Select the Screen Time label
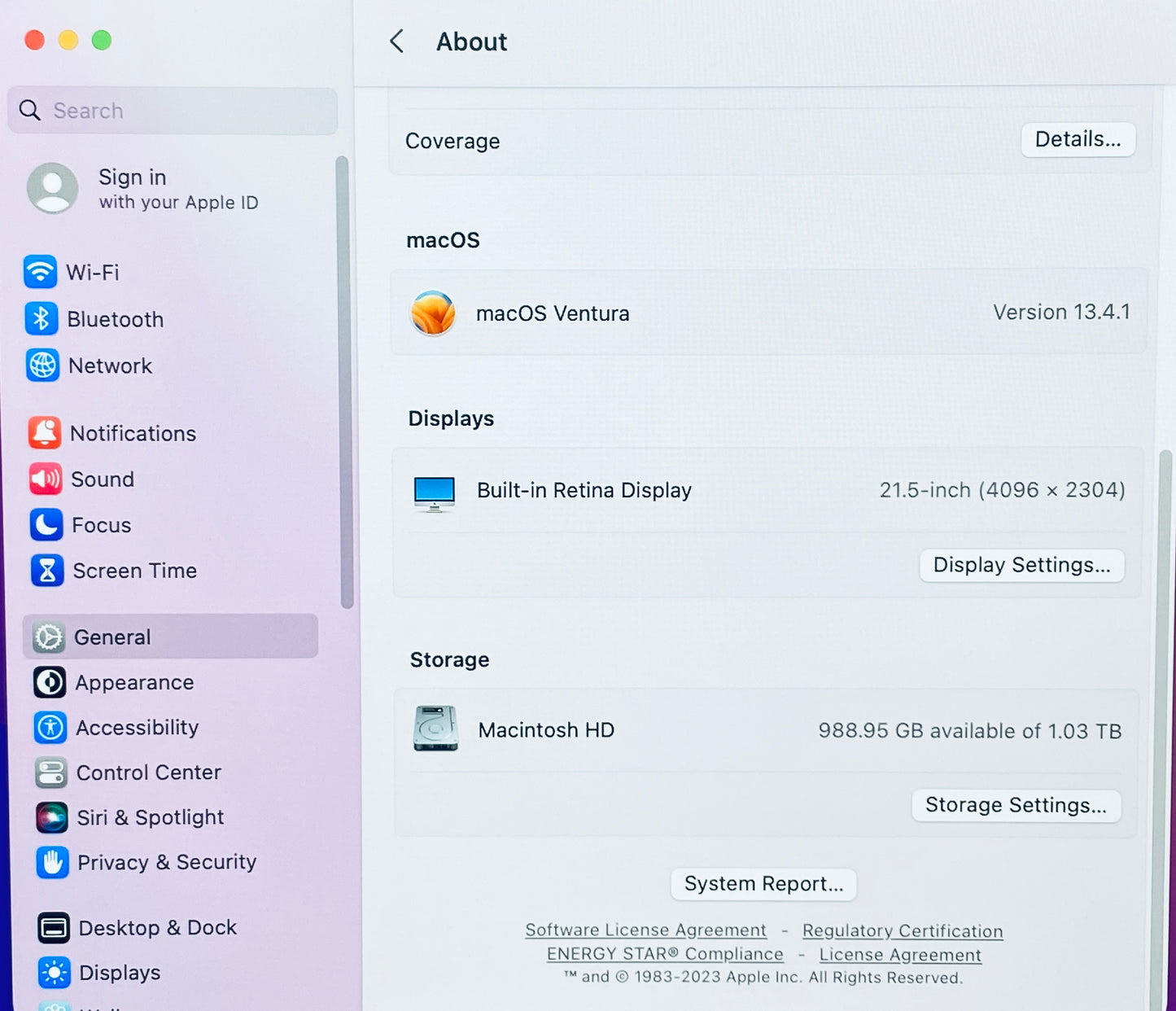 [x=135, y=571]
